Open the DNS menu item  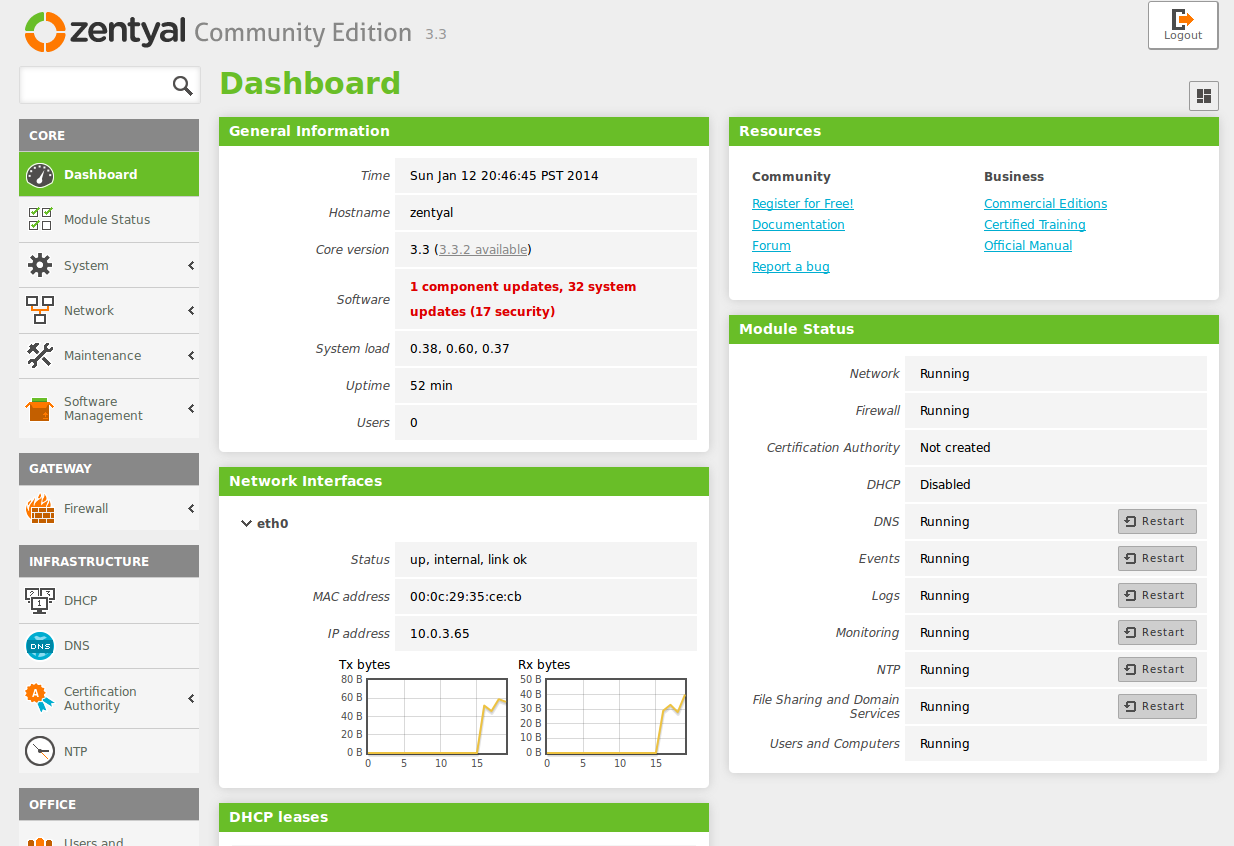(109, 646)
